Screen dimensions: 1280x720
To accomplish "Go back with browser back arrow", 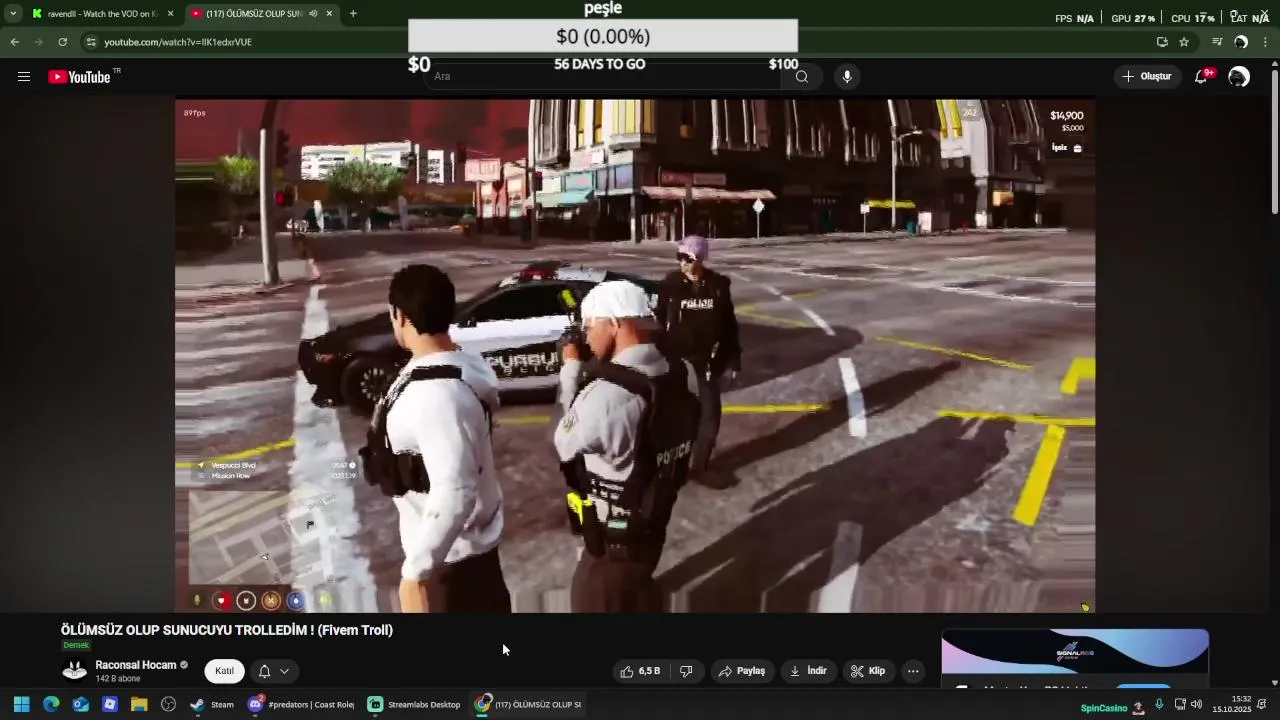I will pos(14,42).
